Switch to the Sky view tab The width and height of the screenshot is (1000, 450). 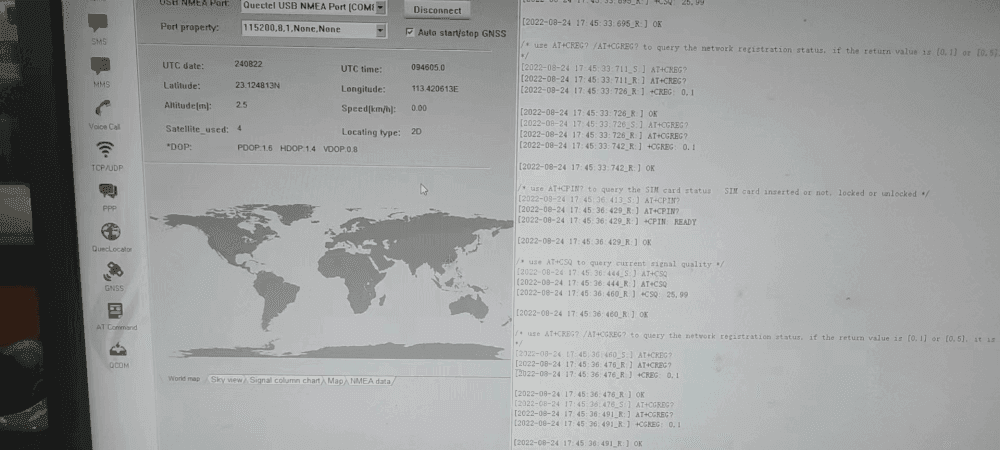pyautogui.click(x=226, y=380)
